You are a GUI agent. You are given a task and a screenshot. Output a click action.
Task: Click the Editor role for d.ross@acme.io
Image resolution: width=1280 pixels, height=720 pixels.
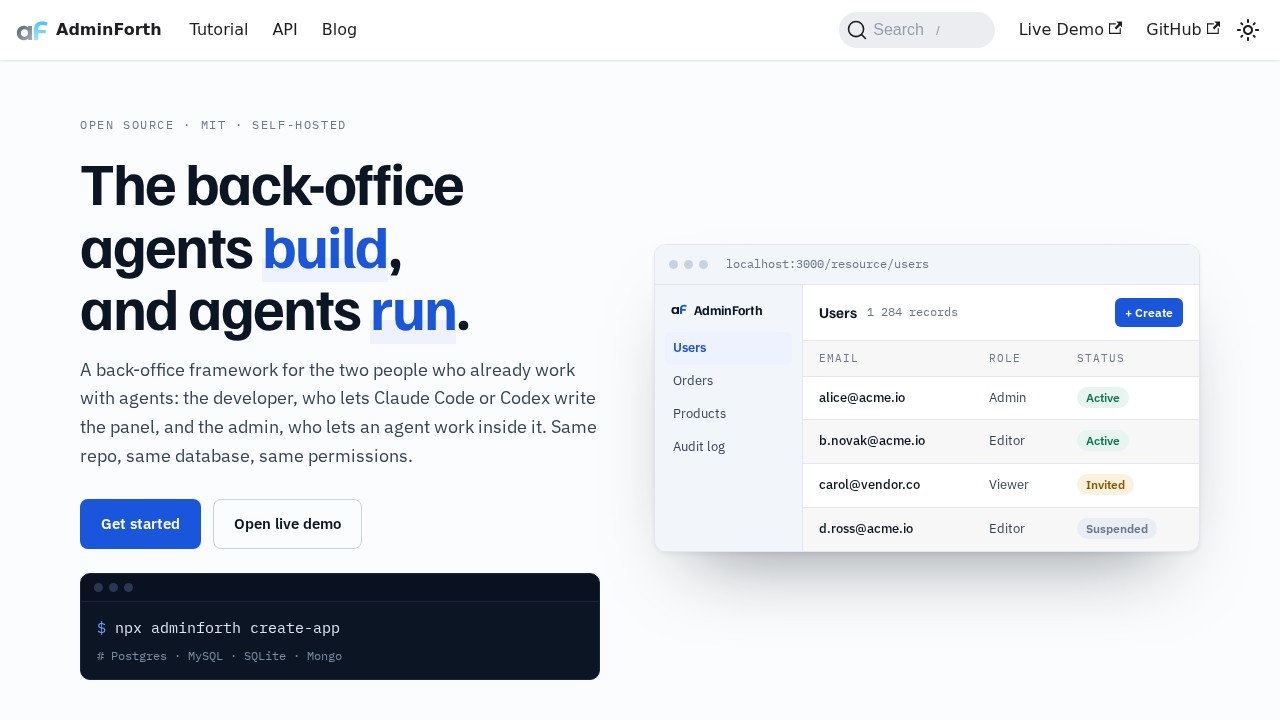(1007, 529)
